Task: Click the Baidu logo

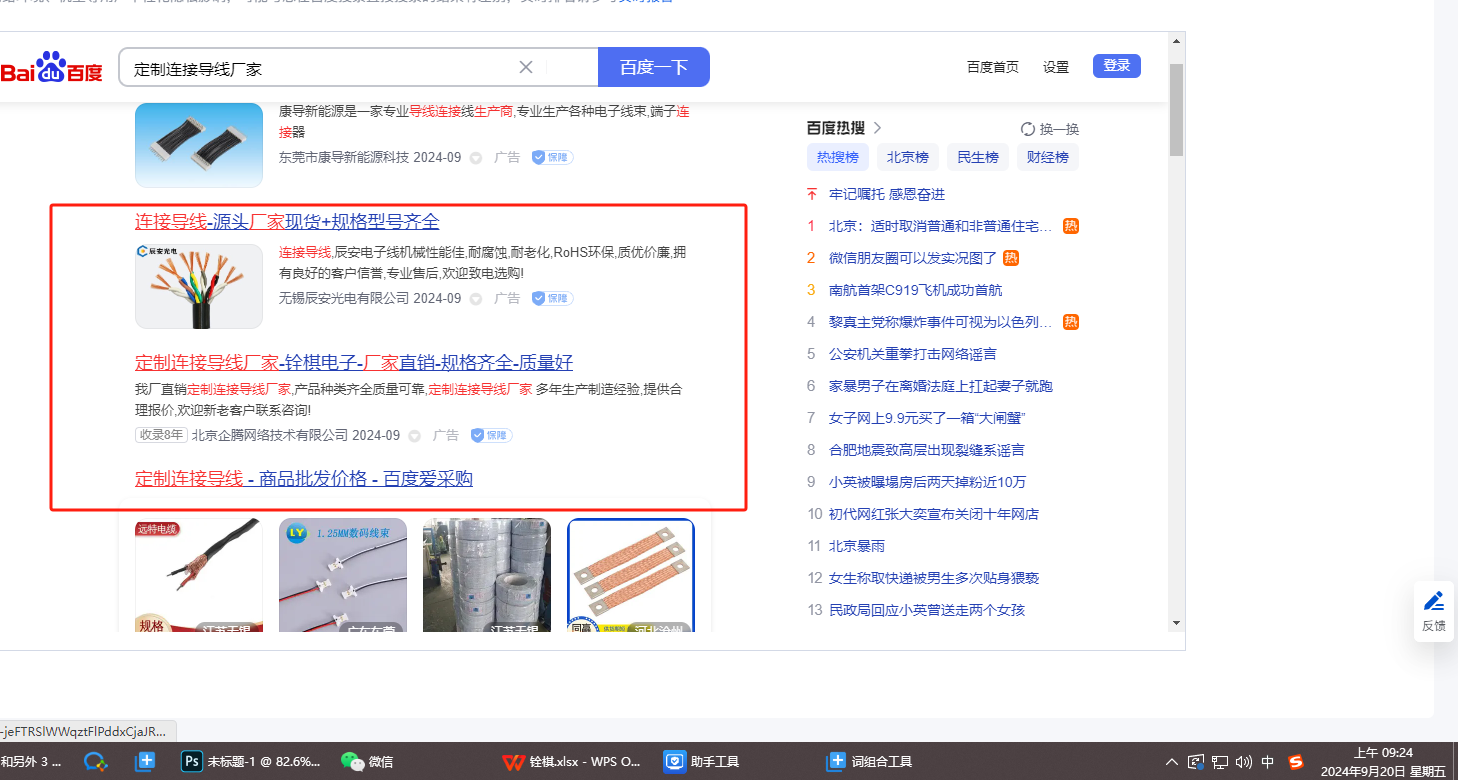Action: pos(52,68)
